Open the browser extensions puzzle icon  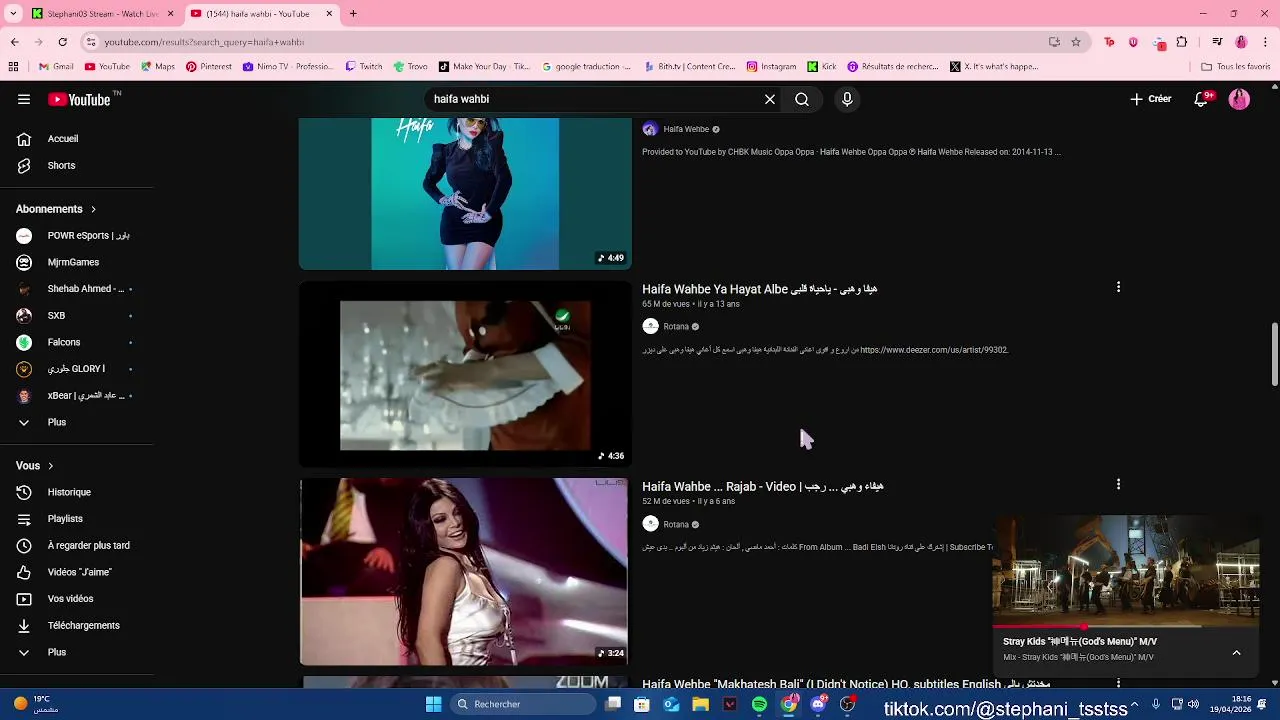click(1182, 42)
